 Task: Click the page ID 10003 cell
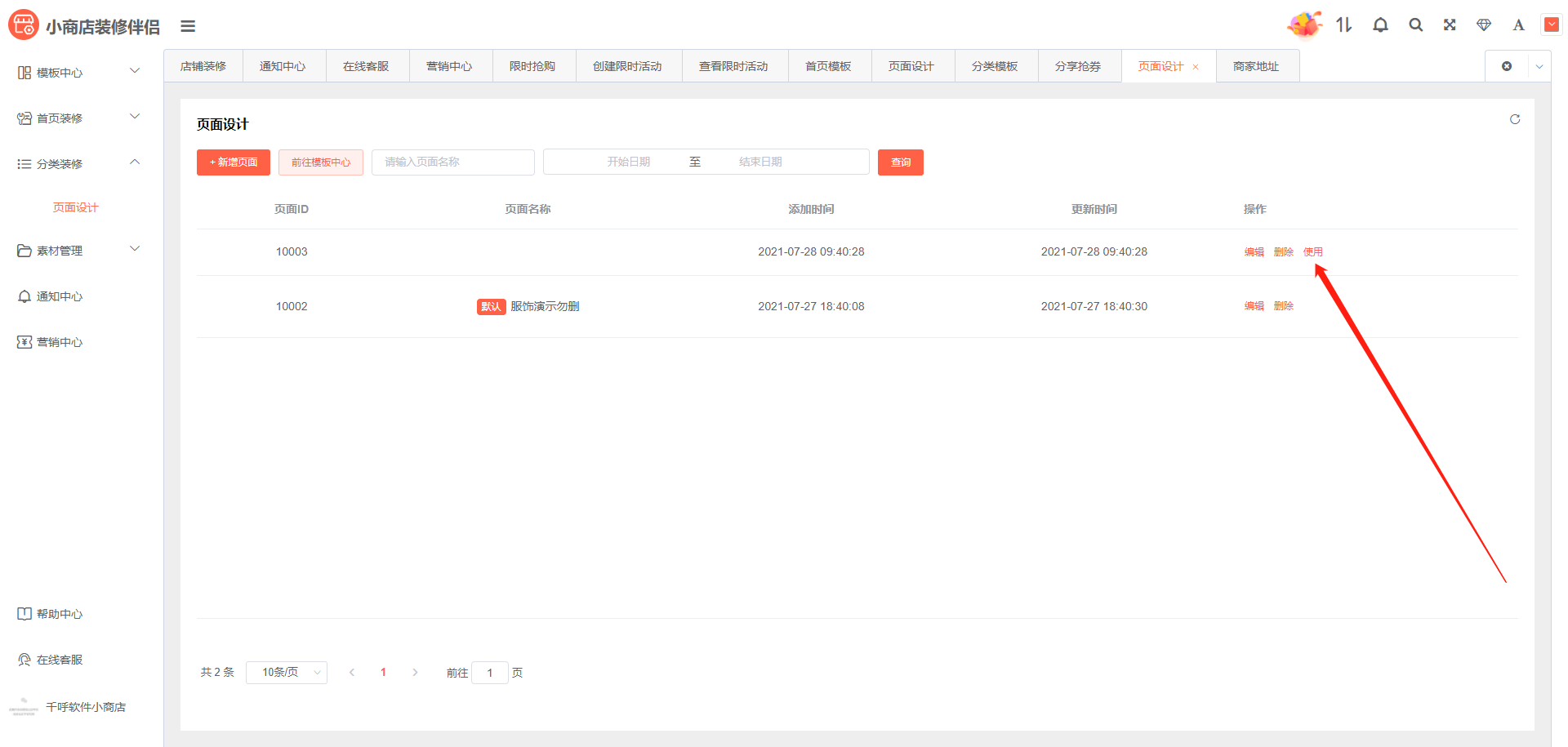(x=292, y=251)
